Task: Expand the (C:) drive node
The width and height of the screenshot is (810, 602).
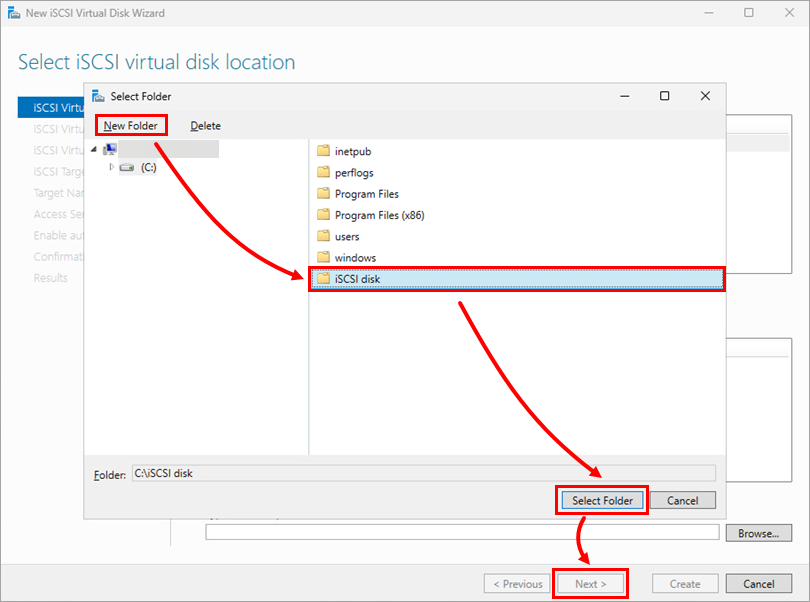Action: (x=111, y=167)
